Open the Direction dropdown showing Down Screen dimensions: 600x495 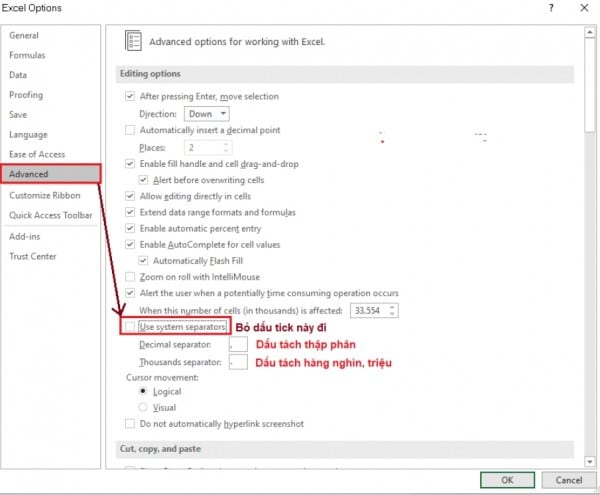[x=207, y=114]
